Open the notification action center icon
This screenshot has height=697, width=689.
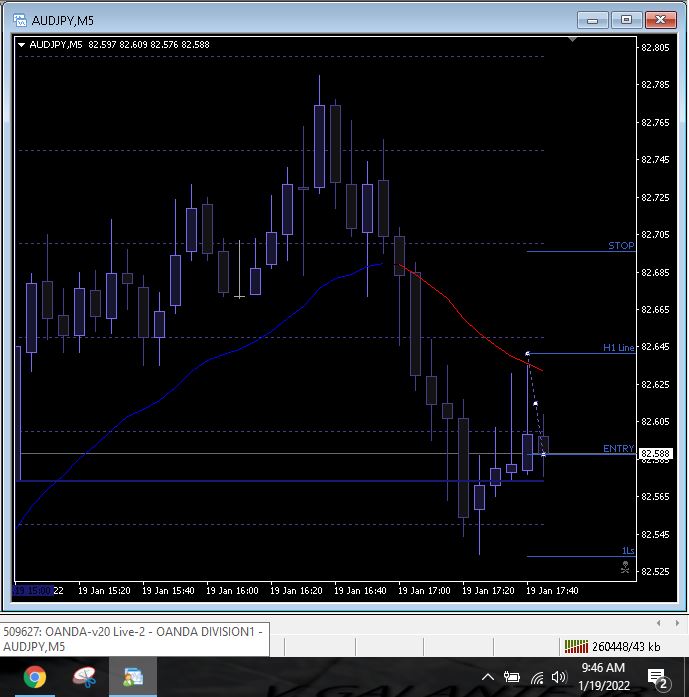tap(657, 678)
